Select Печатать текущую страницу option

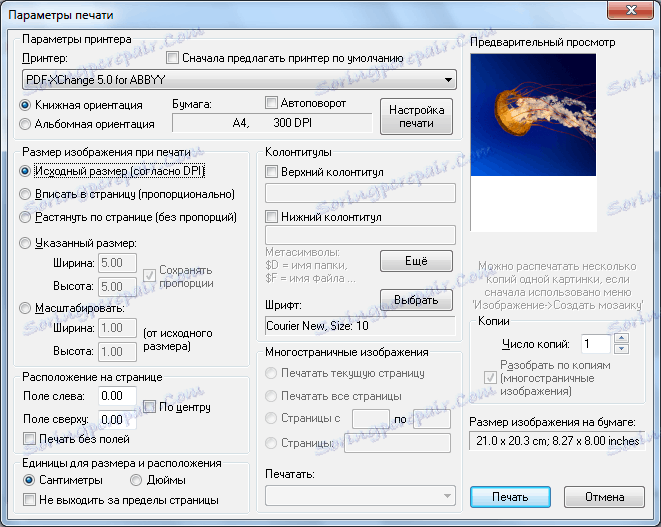pos(271,373)
